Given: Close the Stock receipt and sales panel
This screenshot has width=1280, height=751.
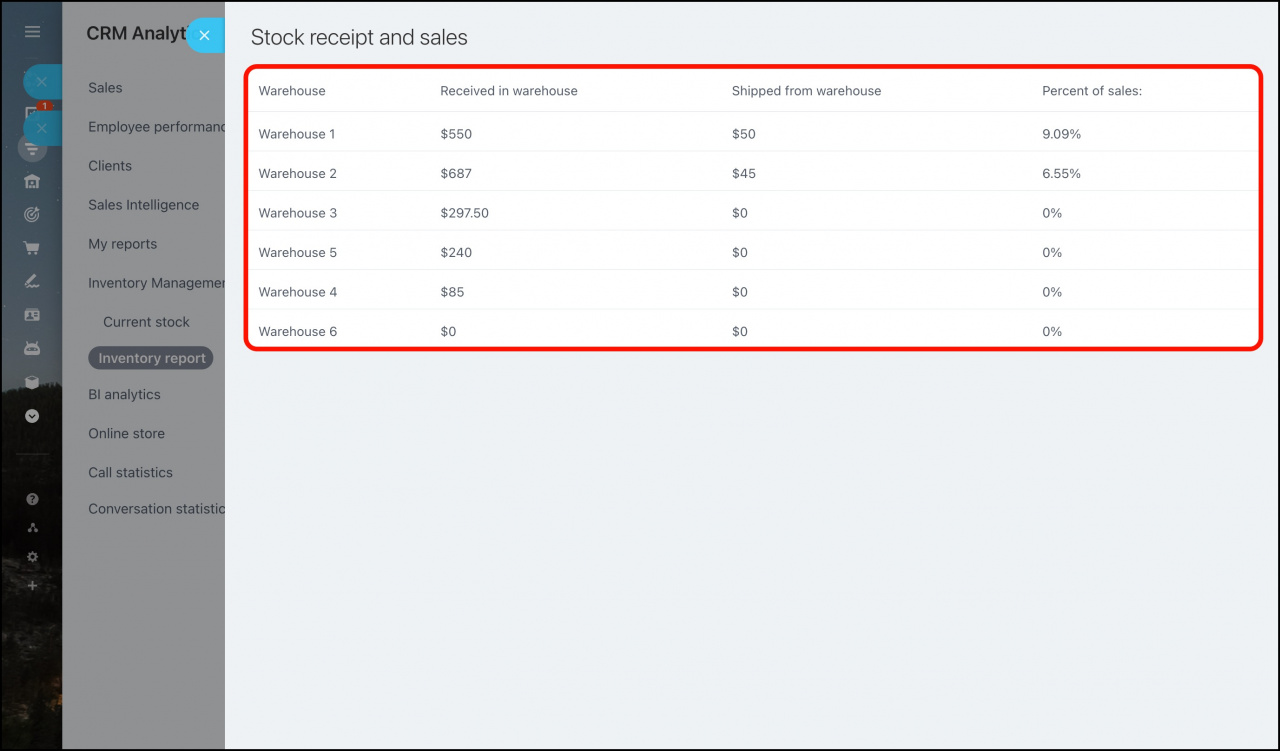Looking at the screenshot, I should (204, 35).
